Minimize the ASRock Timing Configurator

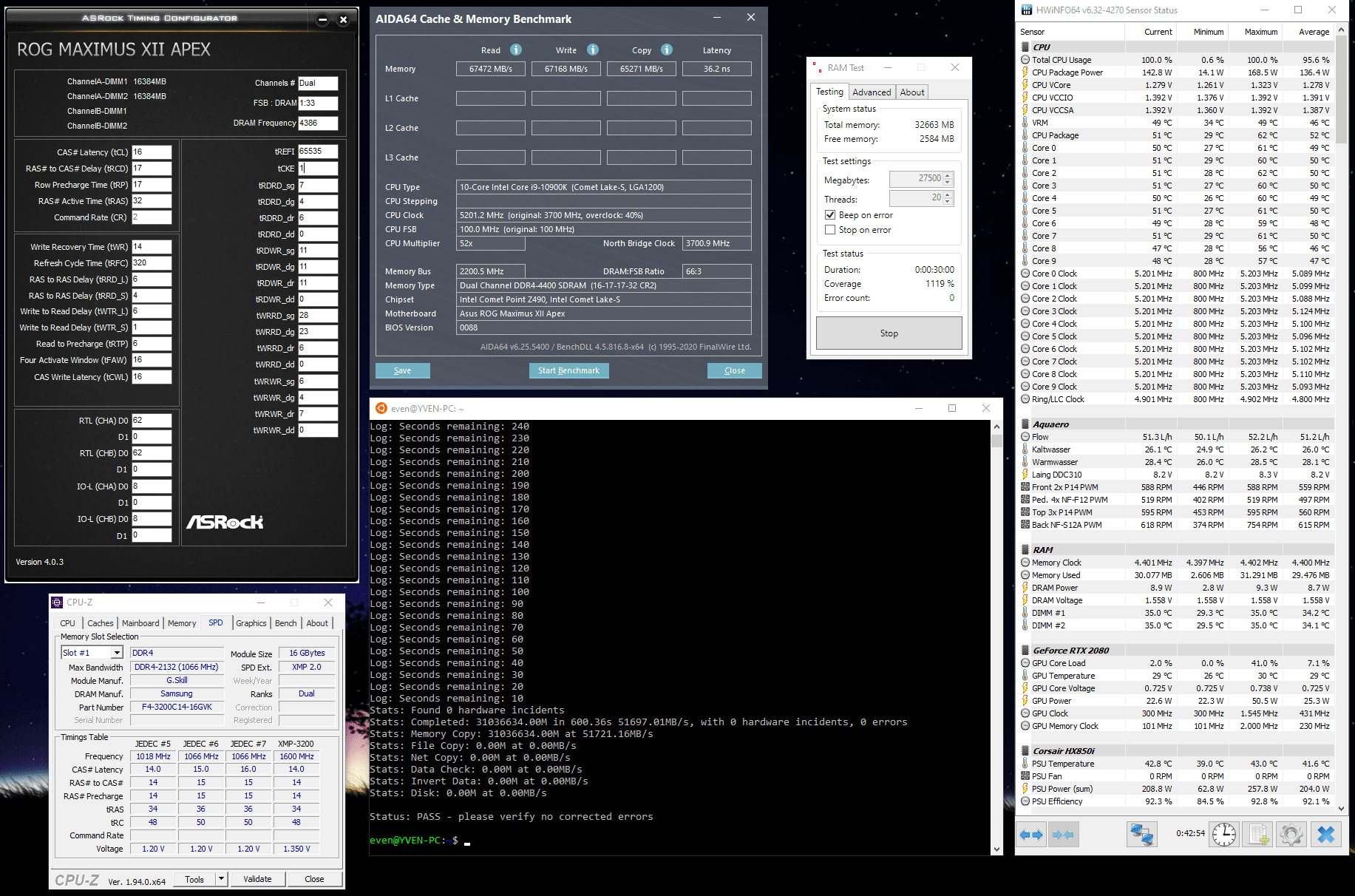coord(322,20)
